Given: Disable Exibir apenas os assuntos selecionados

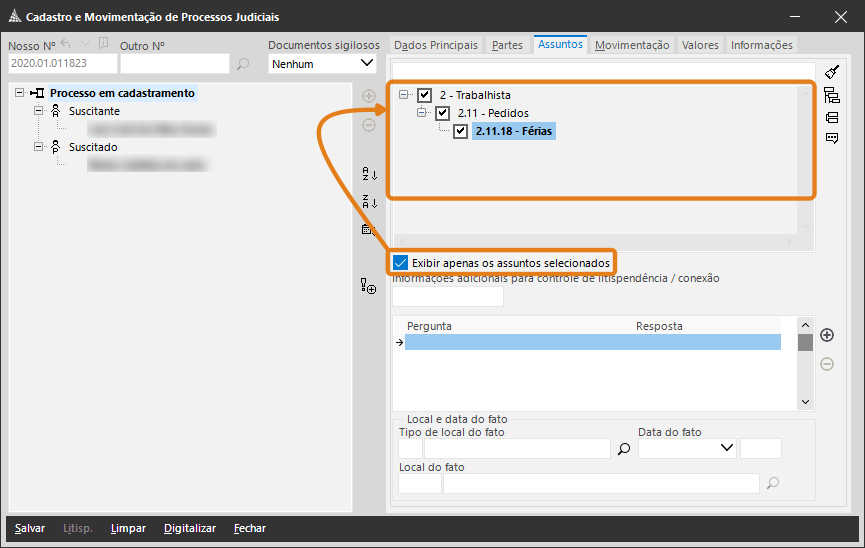Looking at the screenshot, I should click(x=401, y=262).
